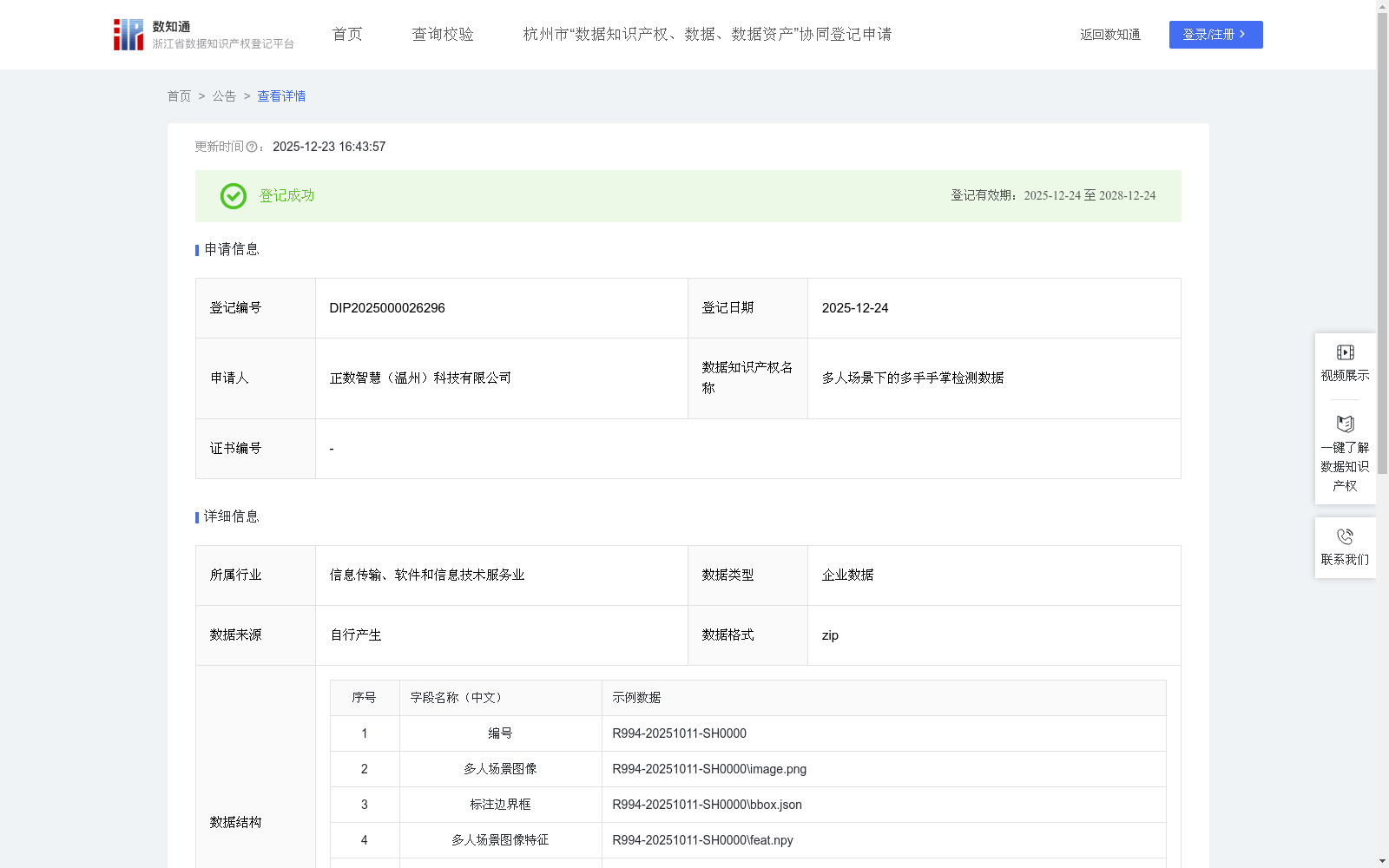Viewport: 1389px width, 868px height.
Task: Go to 公告 in breadcrumb
Action: 224,96
